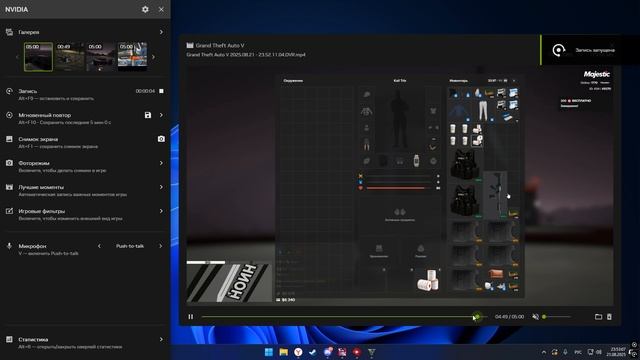Open the fourth colorful gallery thumbnail
640x360 pixels.
coord(132,57)
